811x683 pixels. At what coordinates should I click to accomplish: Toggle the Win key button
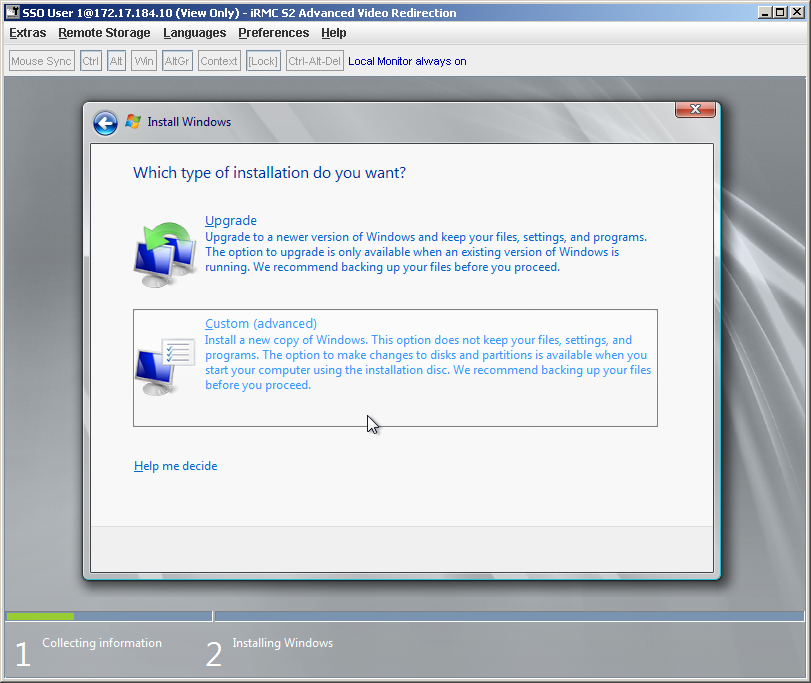click(144, 61)
